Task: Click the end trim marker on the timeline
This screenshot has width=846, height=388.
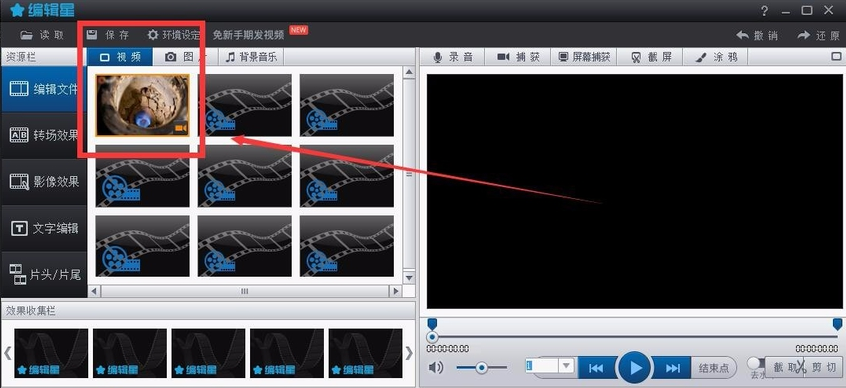Action: click(837, 324)
